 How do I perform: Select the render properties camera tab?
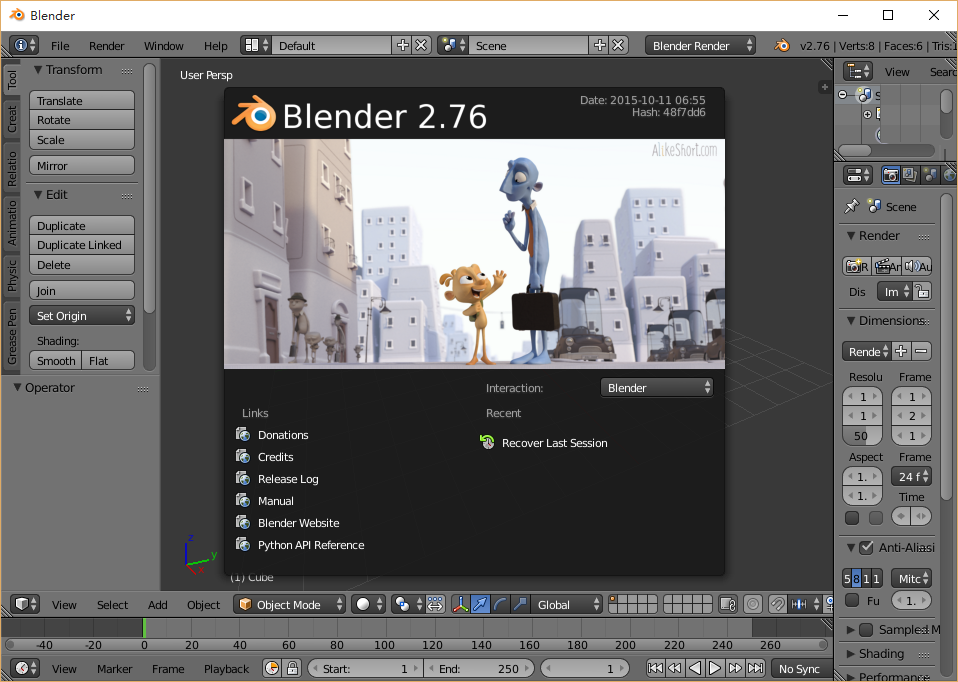click(890, 175)
